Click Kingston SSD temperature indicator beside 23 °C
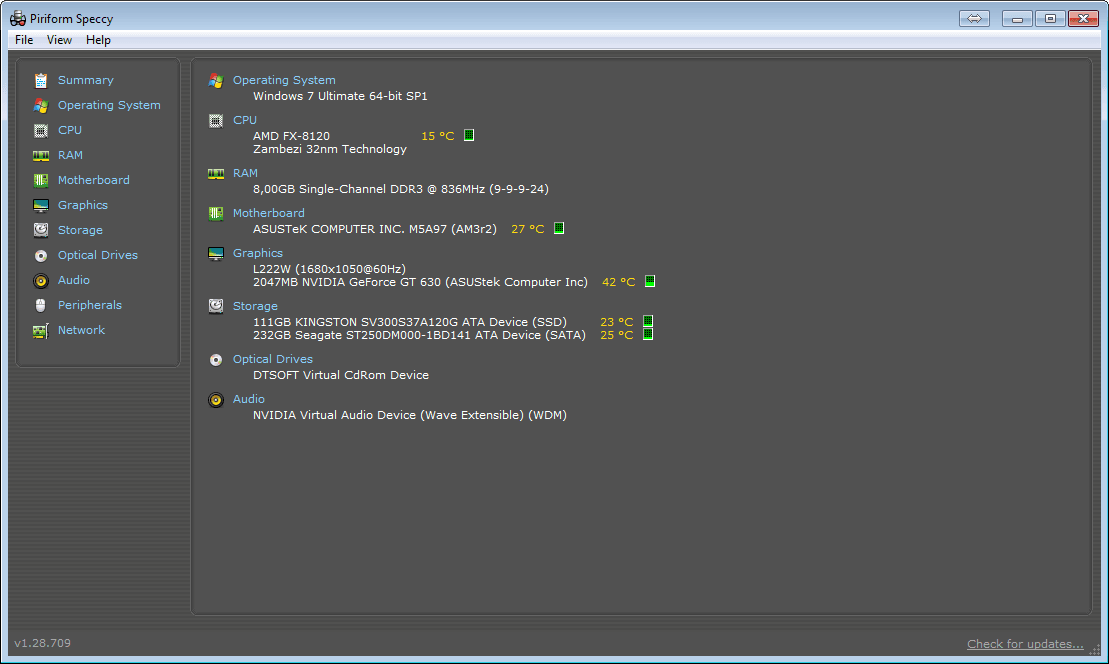Screen dimensions: 1109x664 tap(647, 321)
